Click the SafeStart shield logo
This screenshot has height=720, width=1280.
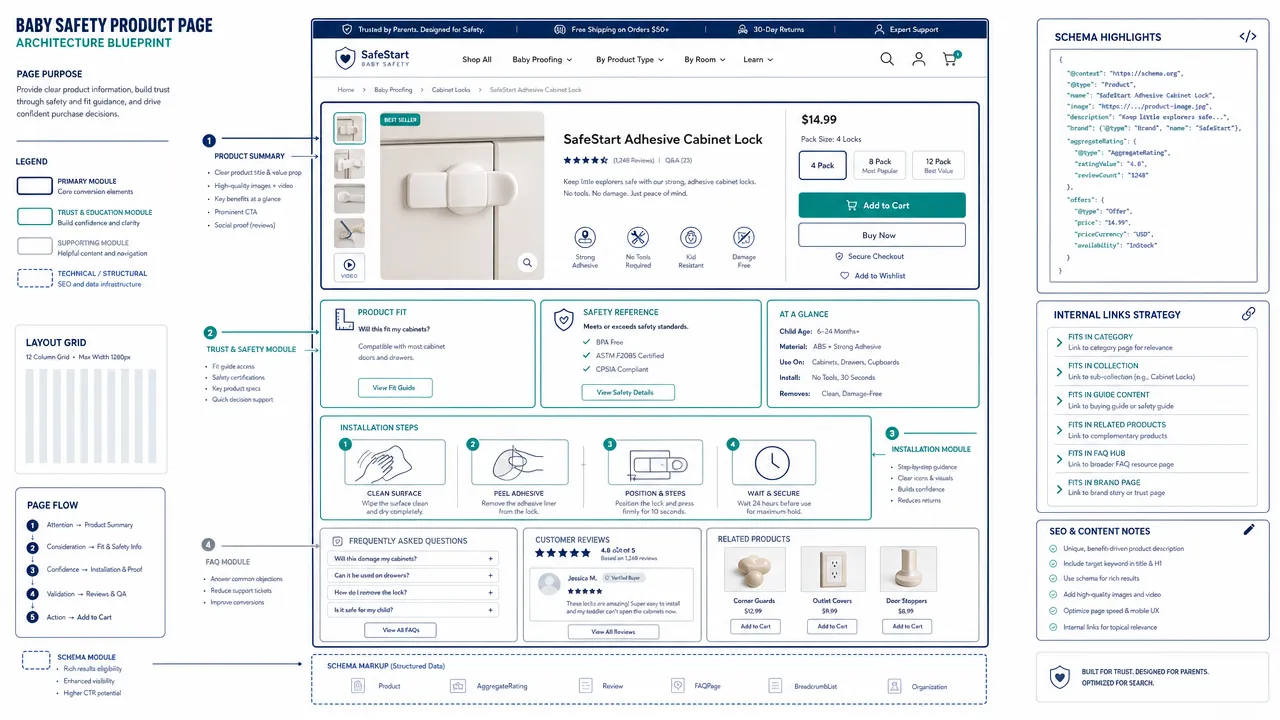tap(345, 58)
